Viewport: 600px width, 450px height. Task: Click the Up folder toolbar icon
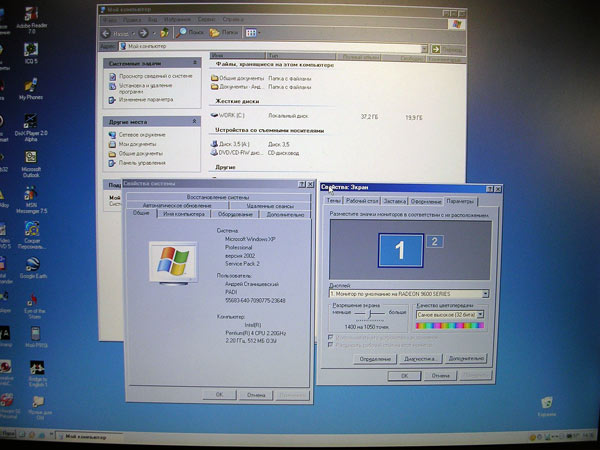(x=165, y=33)
